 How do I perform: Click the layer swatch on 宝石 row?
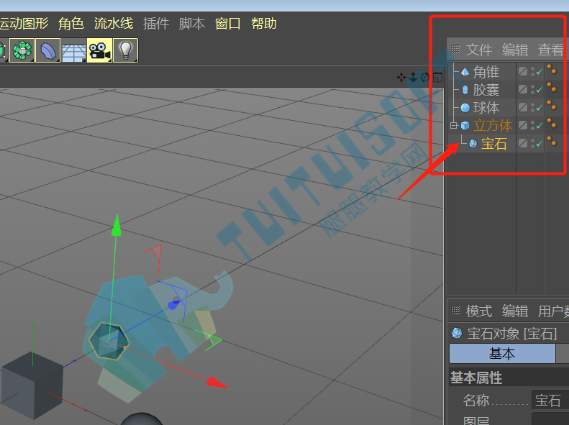coord(523,143)
